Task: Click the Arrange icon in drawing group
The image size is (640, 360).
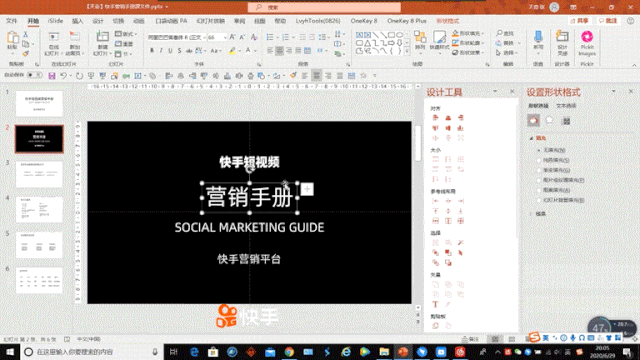Action: pos(420,38)
